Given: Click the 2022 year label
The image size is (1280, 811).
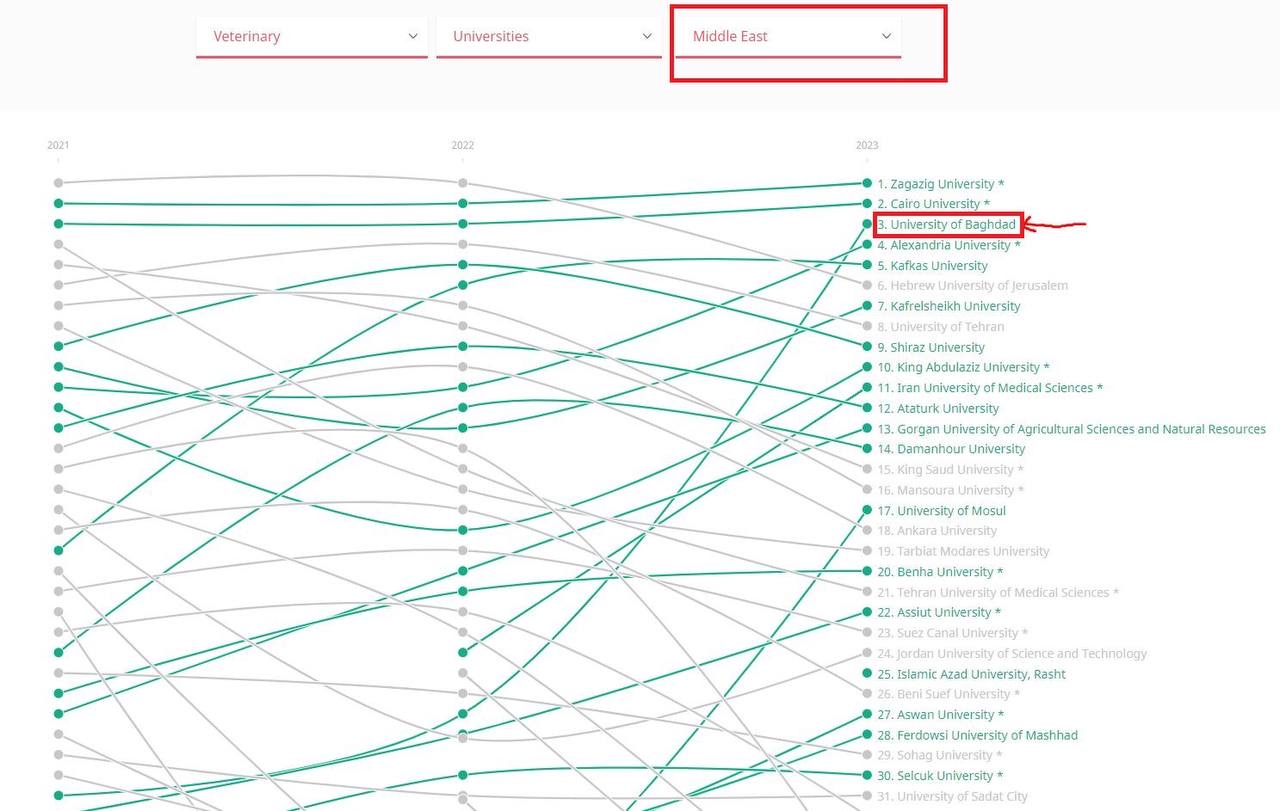Looking at the screenshot, I should click(463, 146).
